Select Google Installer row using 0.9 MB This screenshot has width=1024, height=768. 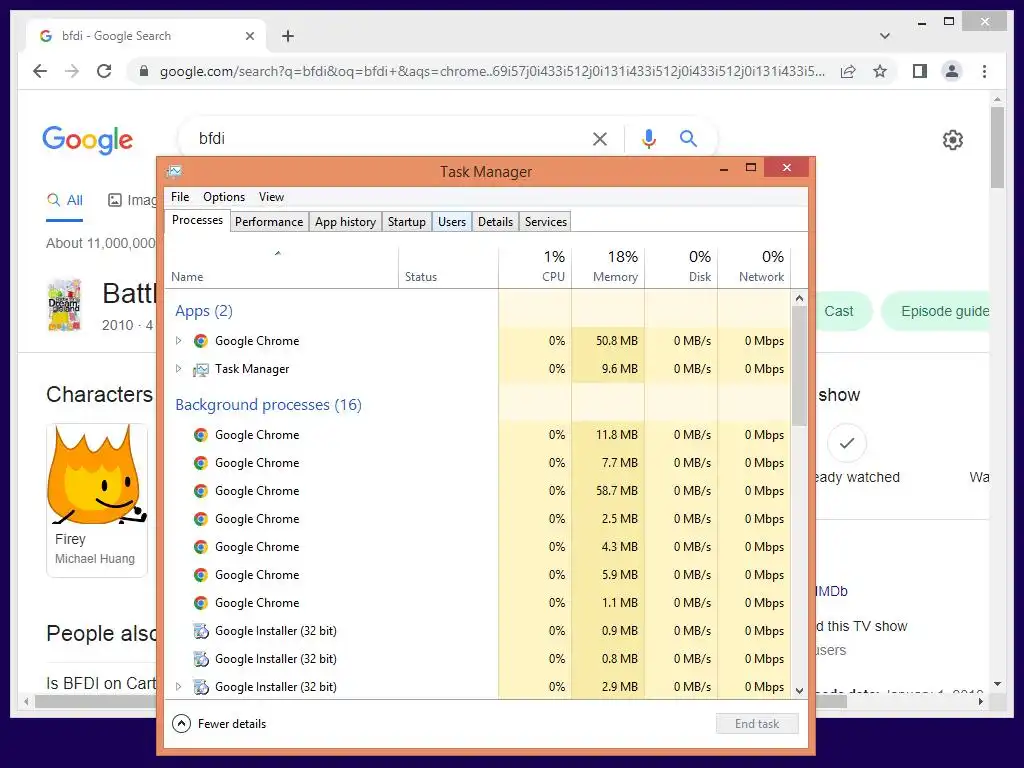[478, 631]
